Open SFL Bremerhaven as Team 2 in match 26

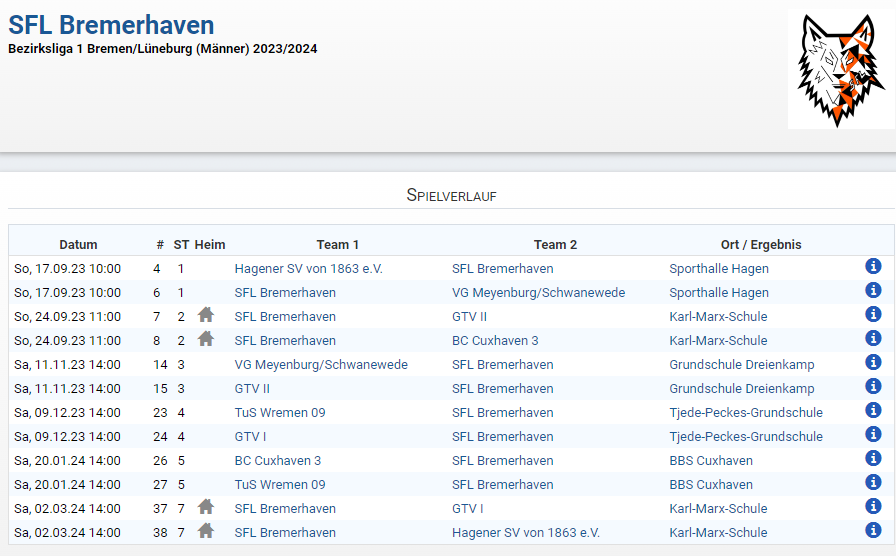coord(502,461)
